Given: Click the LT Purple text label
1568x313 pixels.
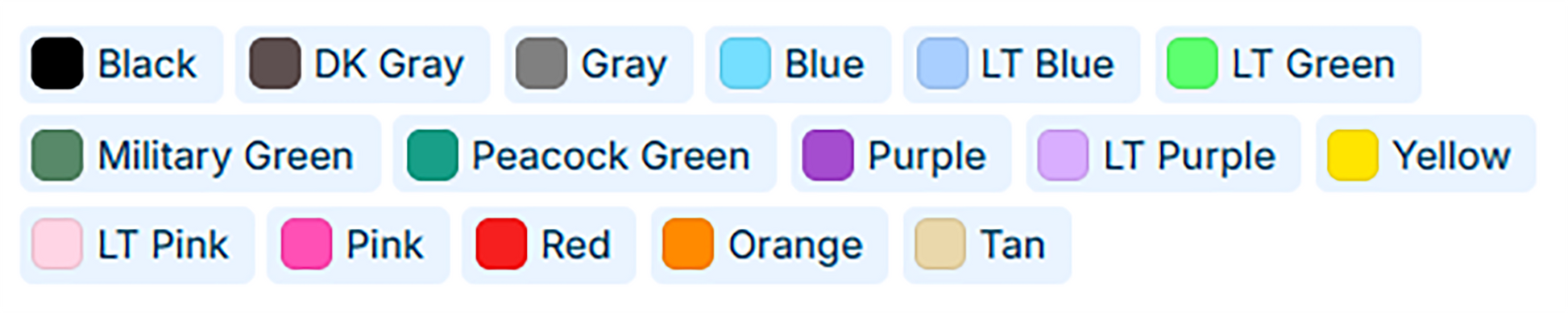Looking at the screenshot, I should click(x=1189, y=156).
